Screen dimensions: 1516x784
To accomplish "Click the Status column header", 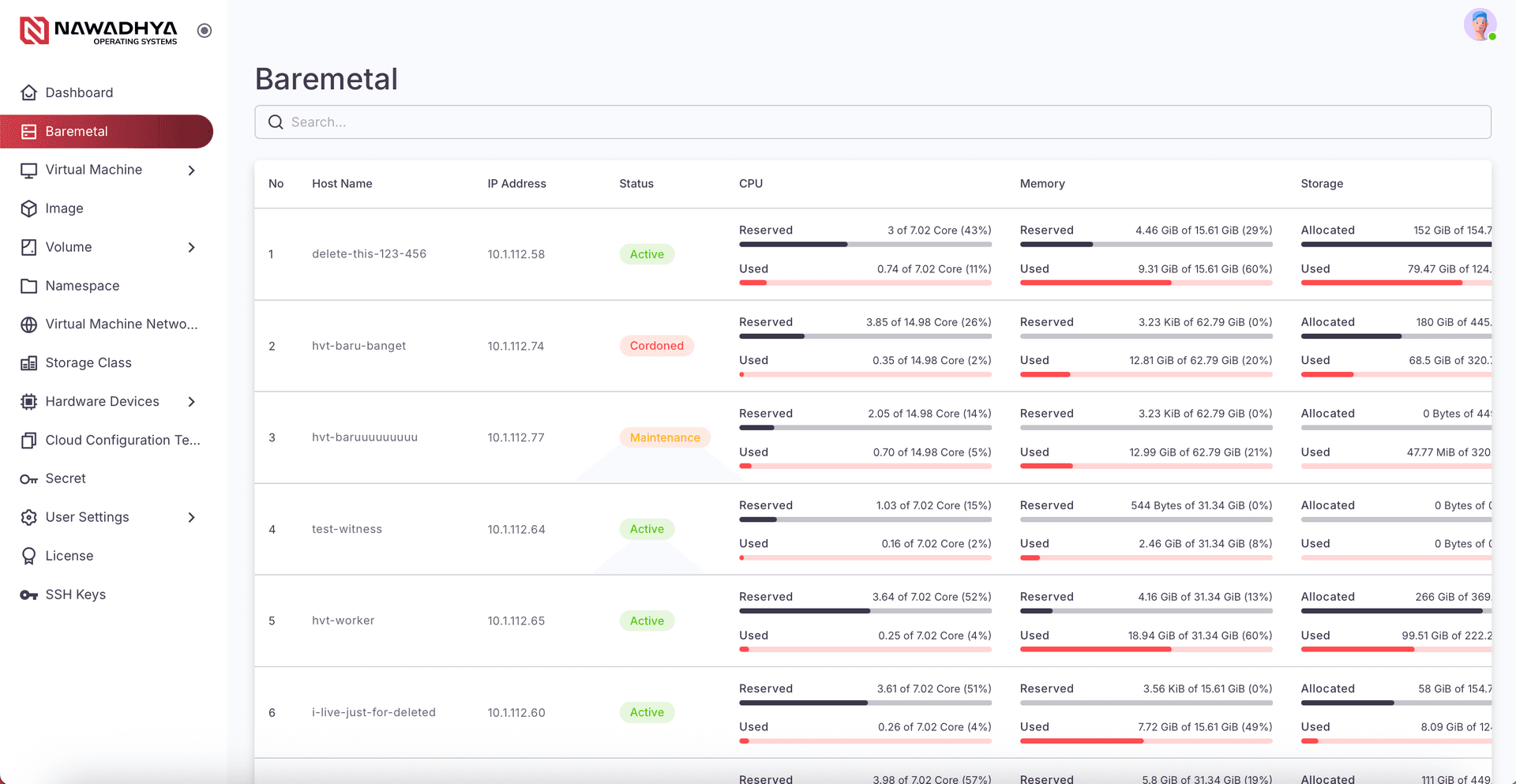I will pyautogui.click(x=636, y=183).
